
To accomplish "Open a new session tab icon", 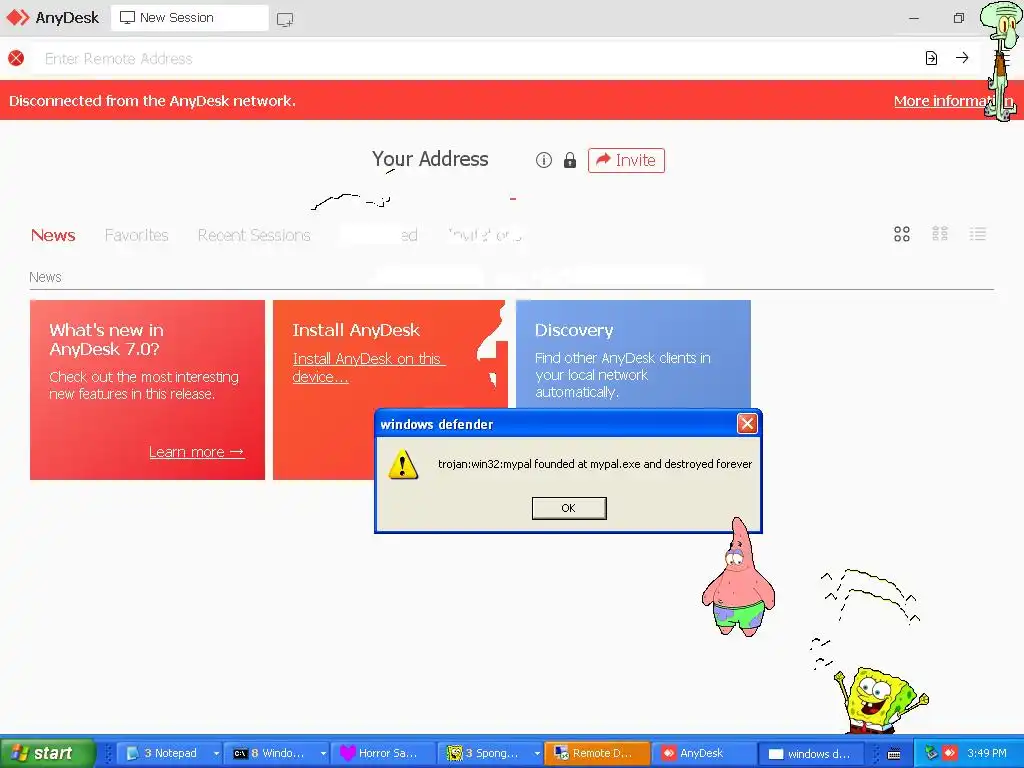I will (x=285, y=19).
